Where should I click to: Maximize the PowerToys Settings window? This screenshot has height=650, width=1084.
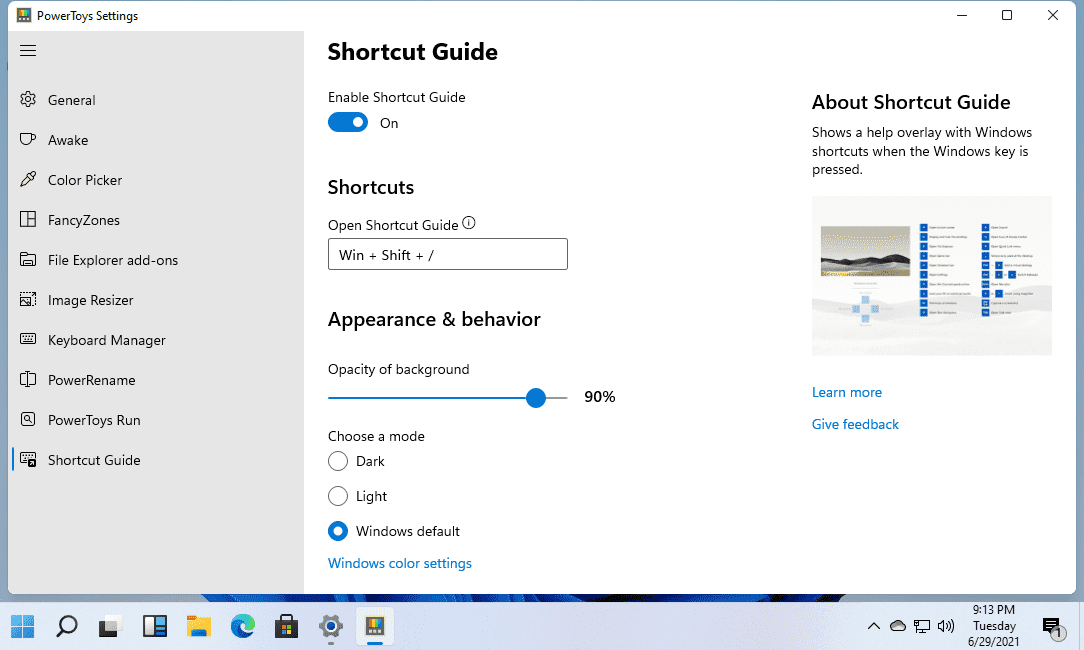pos(1007,15)
